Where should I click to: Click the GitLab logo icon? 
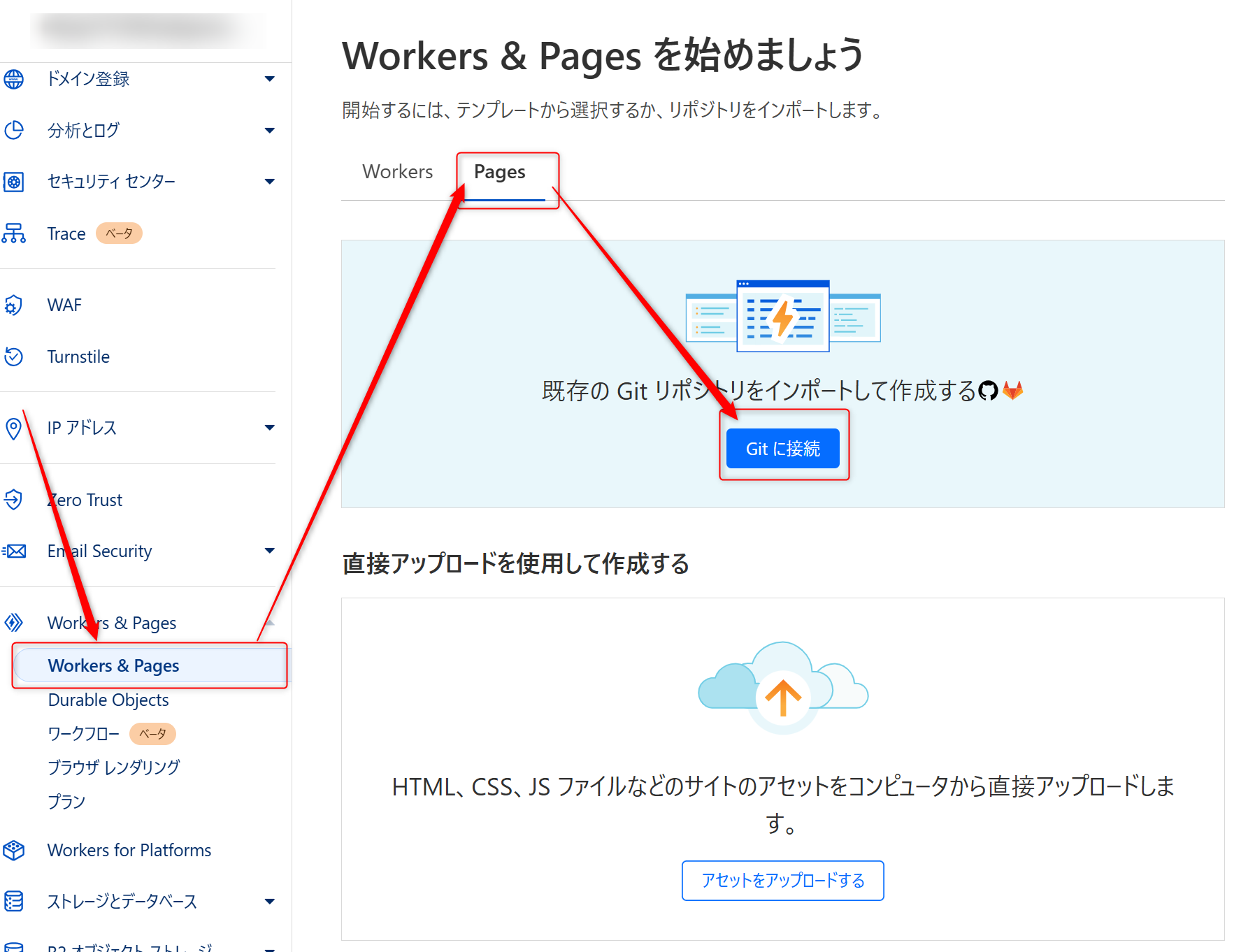(x=1012, y=390)
